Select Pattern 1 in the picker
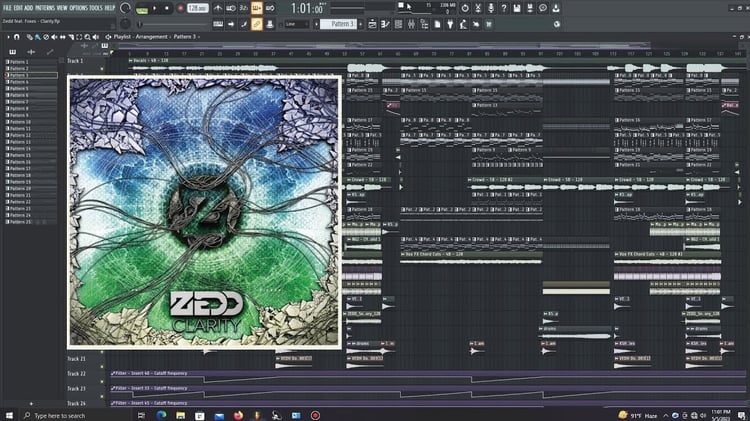 [x=31, y=62]
